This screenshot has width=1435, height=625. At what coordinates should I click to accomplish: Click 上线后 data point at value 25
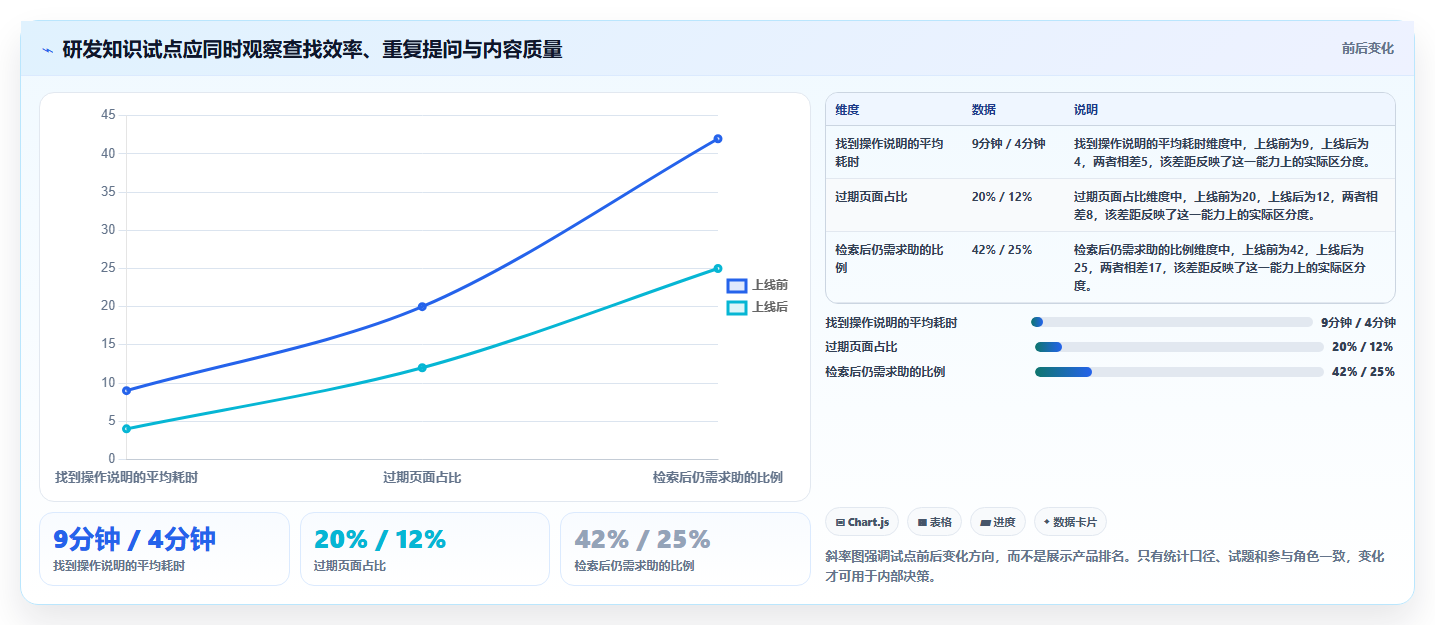pos(718,268)
